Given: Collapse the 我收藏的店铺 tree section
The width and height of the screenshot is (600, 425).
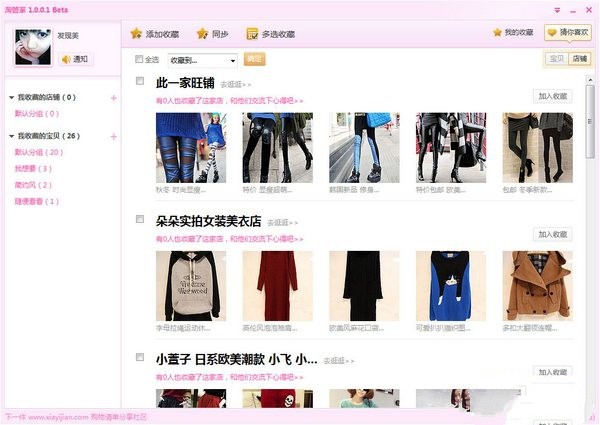Looking at the screenshot, I should click(x=11, y=98).
